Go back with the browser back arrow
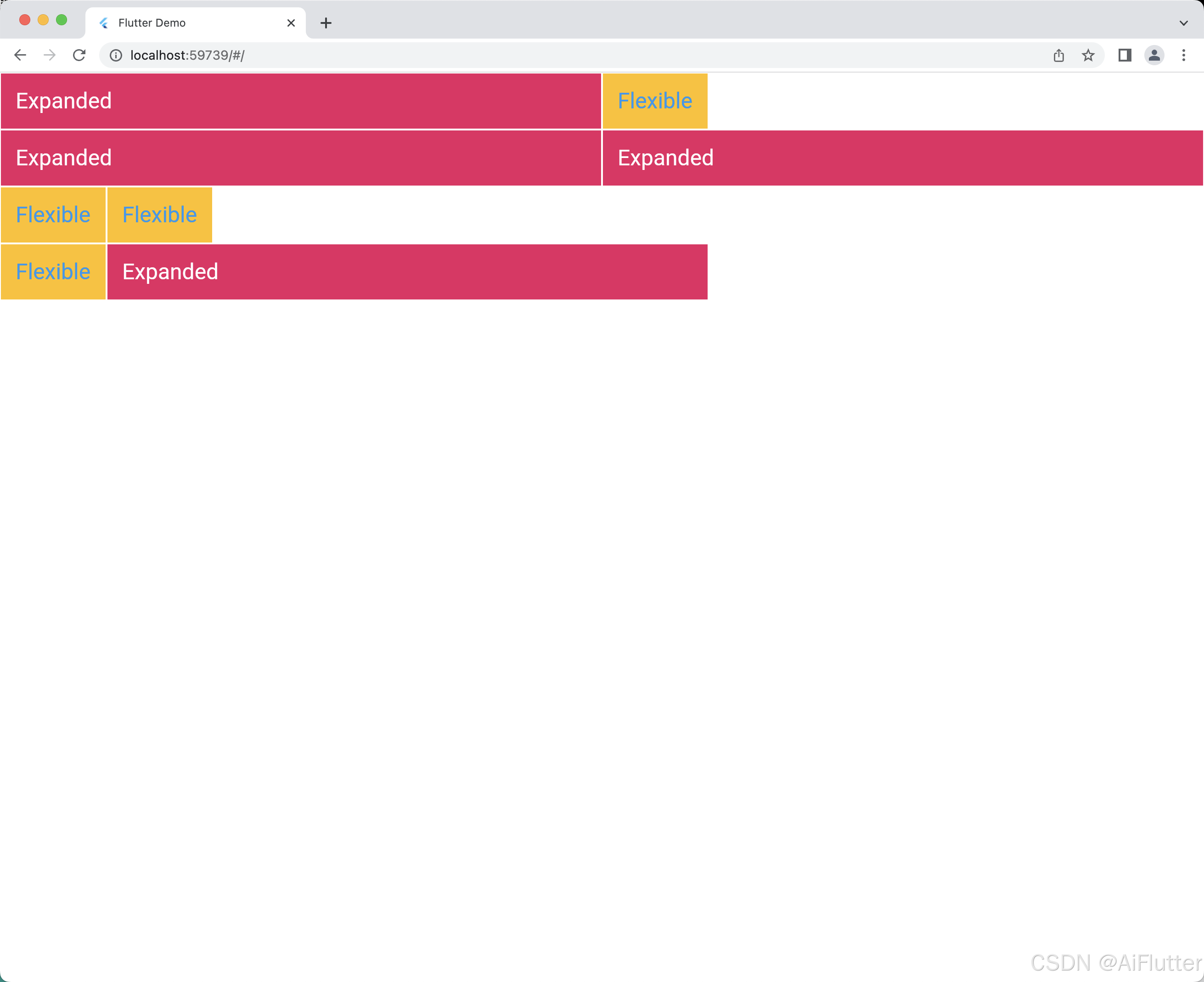The width and height of the screenshot is (1204, 982). click(x=20, y=55)
